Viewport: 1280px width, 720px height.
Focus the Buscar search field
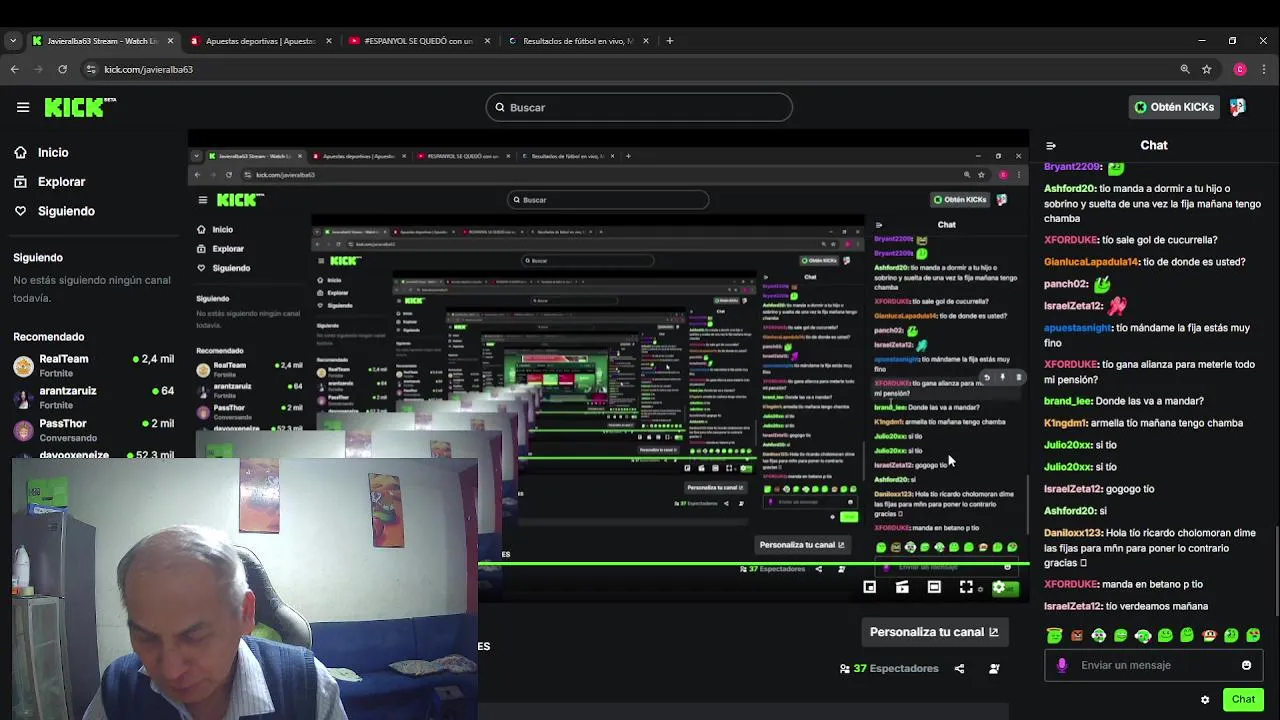point(639,107)
